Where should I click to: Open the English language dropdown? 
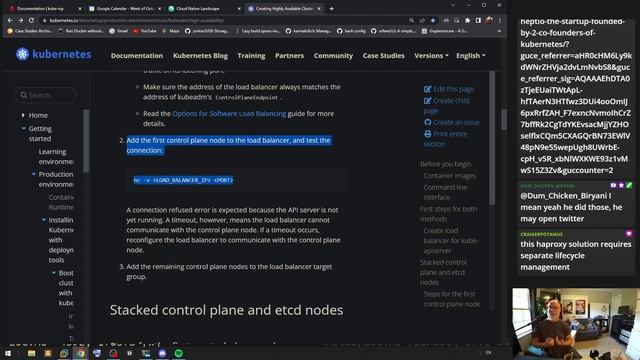coord(471,56)
